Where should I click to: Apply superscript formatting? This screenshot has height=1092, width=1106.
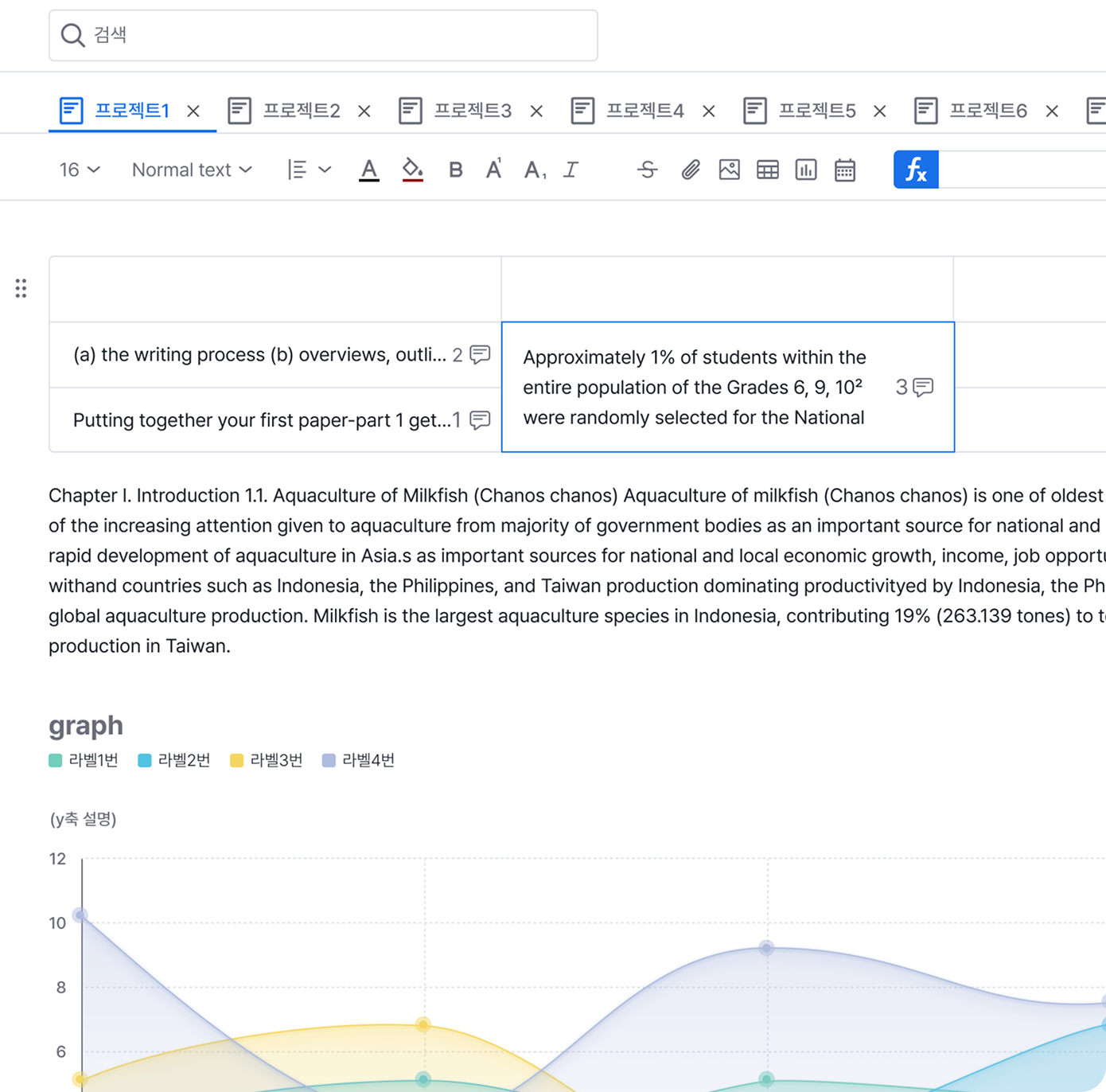pyautogui.click(x=494, y=170)
